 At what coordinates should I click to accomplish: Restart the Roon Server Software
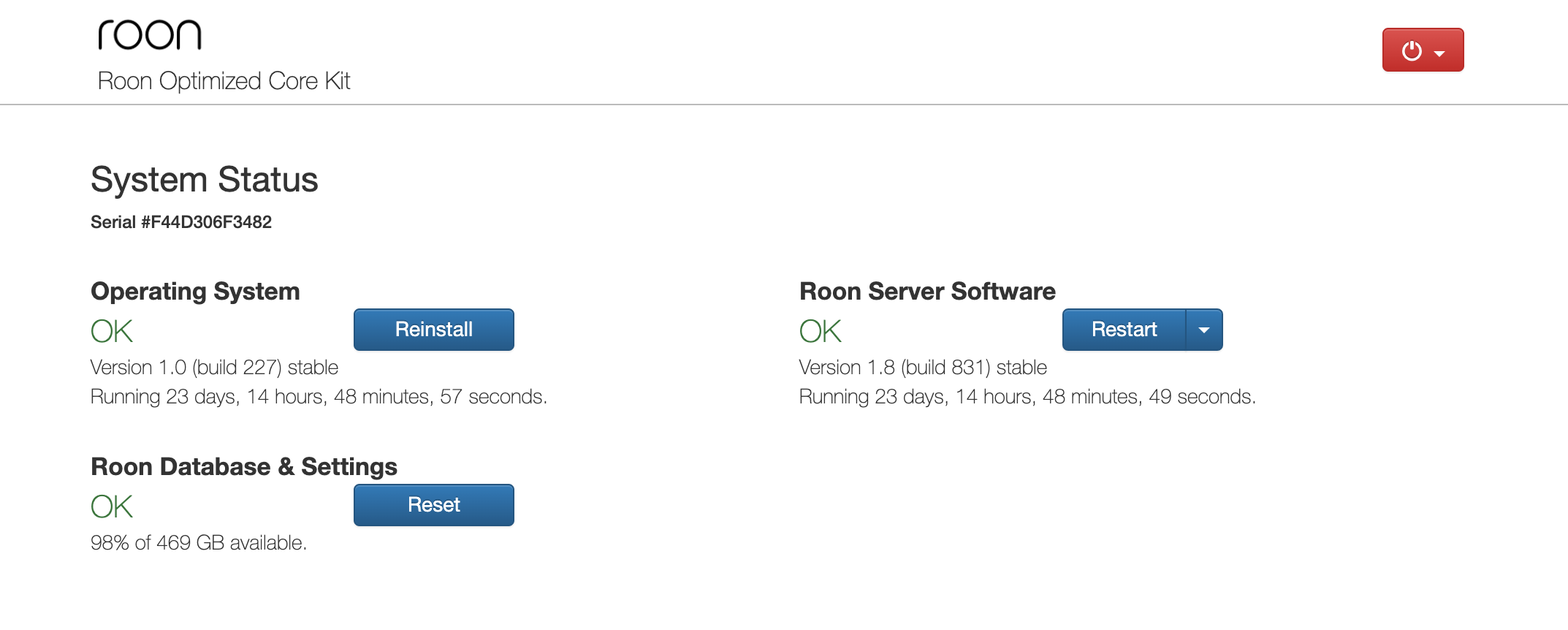[x=1124, y=330]
